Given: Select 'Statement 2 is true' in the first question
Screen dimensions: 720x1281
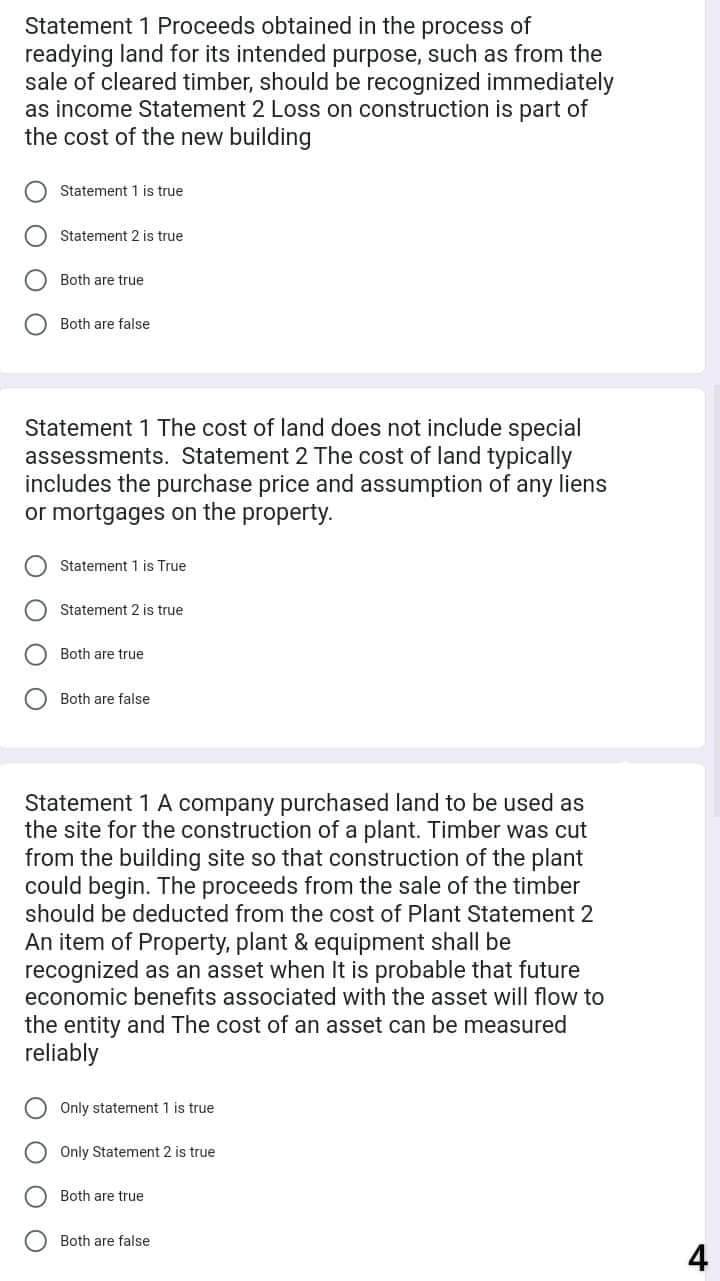Looking at the screenshot, I should pos(36,236).
